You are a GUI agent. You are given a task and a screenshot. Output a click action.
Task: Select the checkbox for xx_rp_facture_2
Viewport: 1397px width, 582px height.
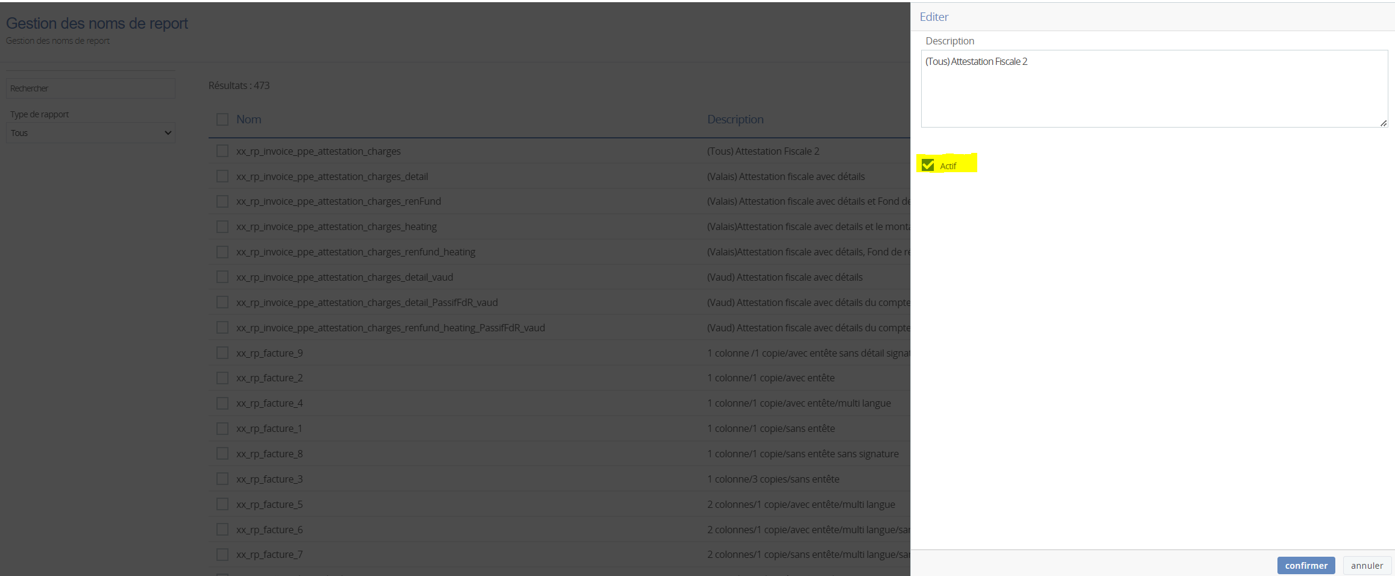tap(222, 378)
